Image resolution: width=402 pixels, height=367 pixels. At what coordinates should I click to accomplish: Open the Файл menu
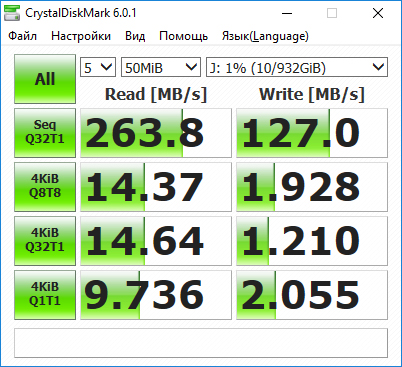pos(22,36)
